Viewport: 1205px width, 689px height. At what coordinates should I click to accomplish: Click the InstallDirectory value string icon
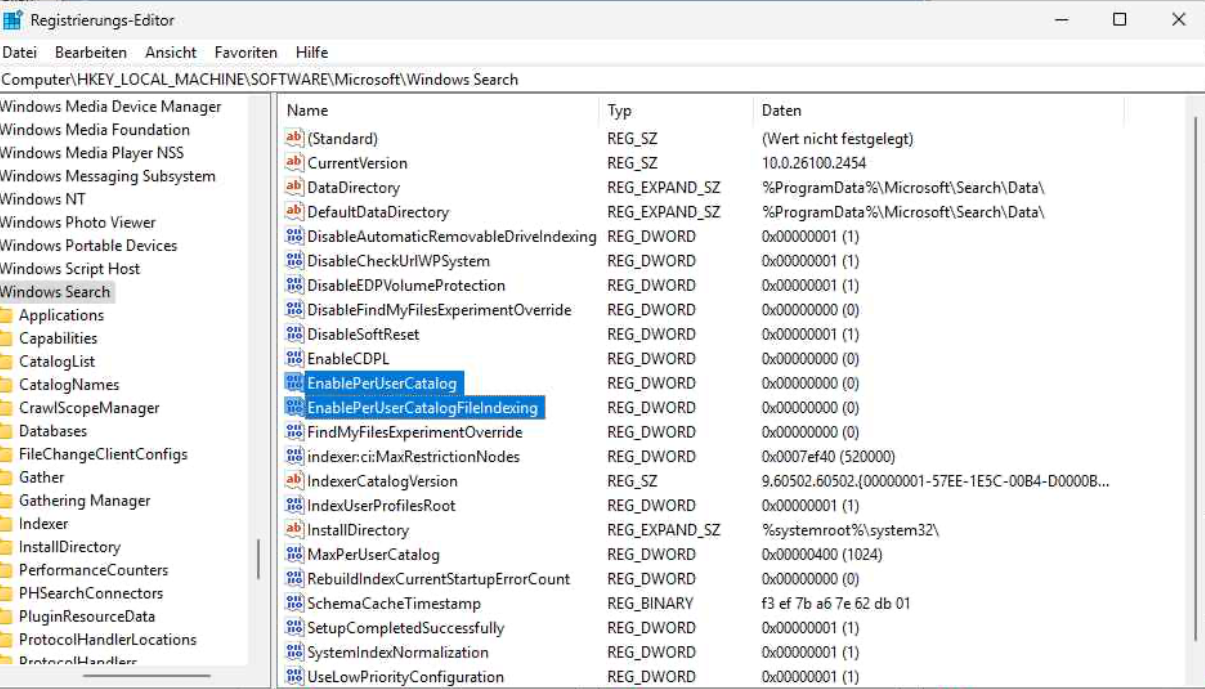coord(294,530)
